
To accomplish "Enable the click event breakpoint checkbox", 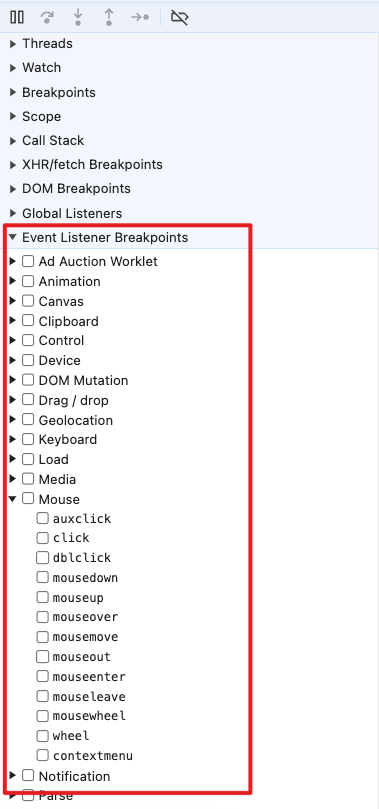I will tap(42, 538).
